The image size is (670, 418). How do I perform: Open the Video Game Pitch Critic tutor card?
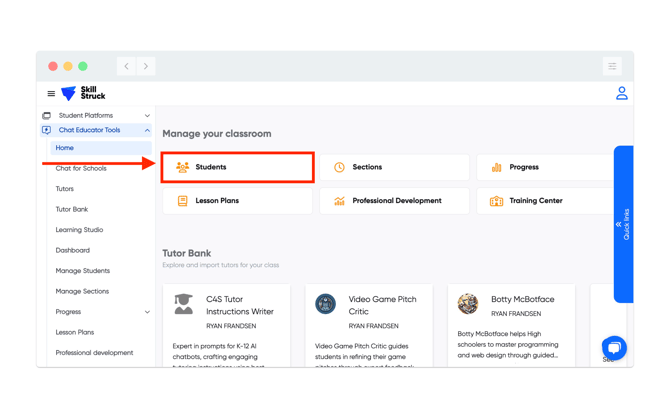[x=368, y=325]
